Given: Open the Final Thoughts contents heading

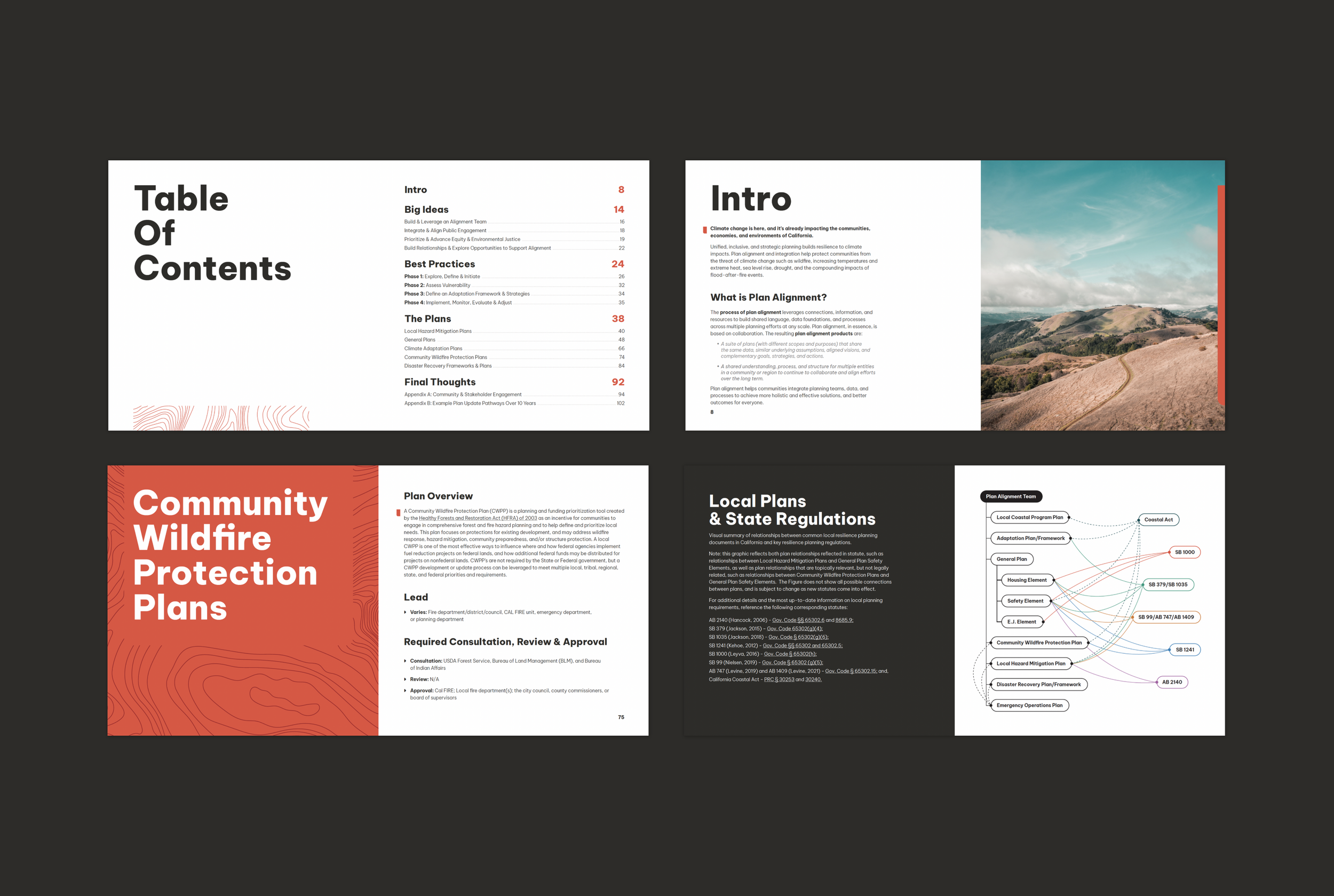Looking at the screenshot, I should pos(439,382).
